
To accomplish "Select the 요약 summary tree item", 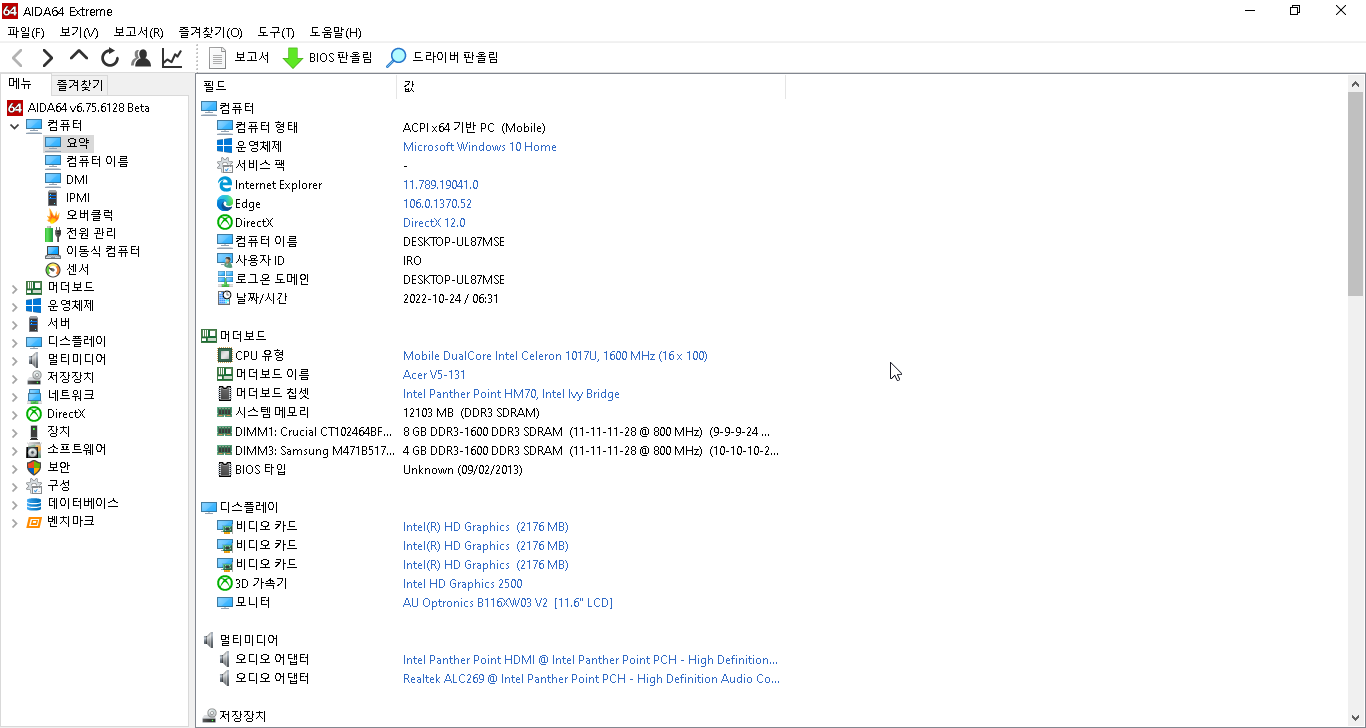I will point(68,143).
